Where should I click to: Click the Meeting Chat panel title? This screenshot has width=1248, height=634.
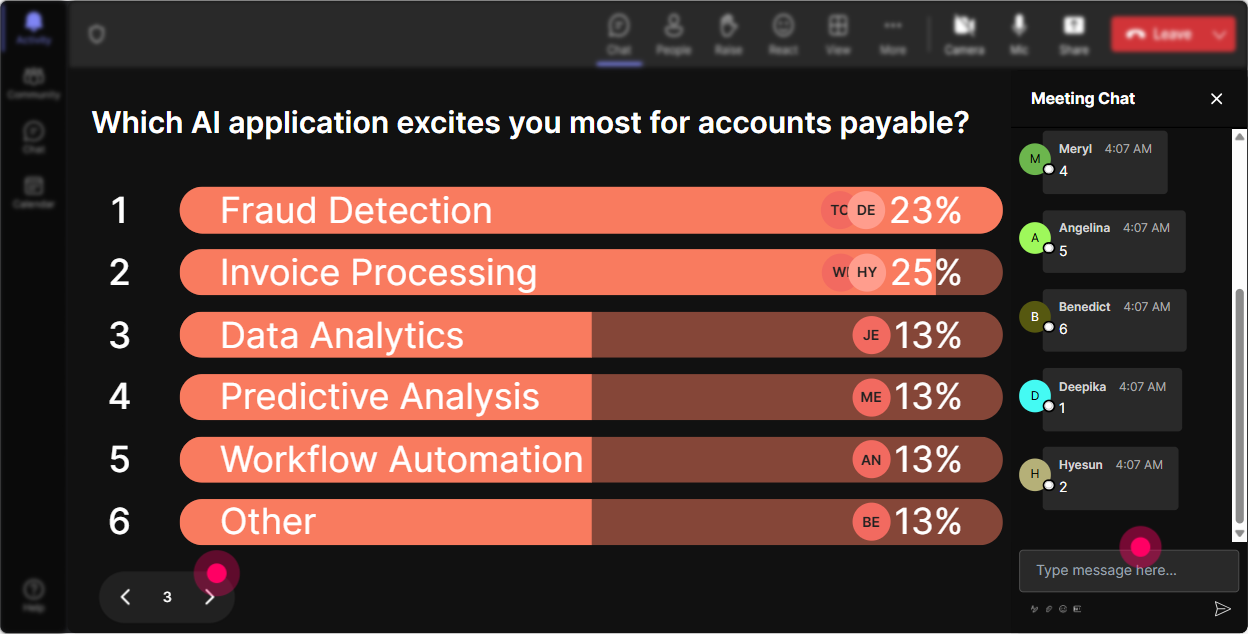pyautogui.click(x=1083, y=98)
